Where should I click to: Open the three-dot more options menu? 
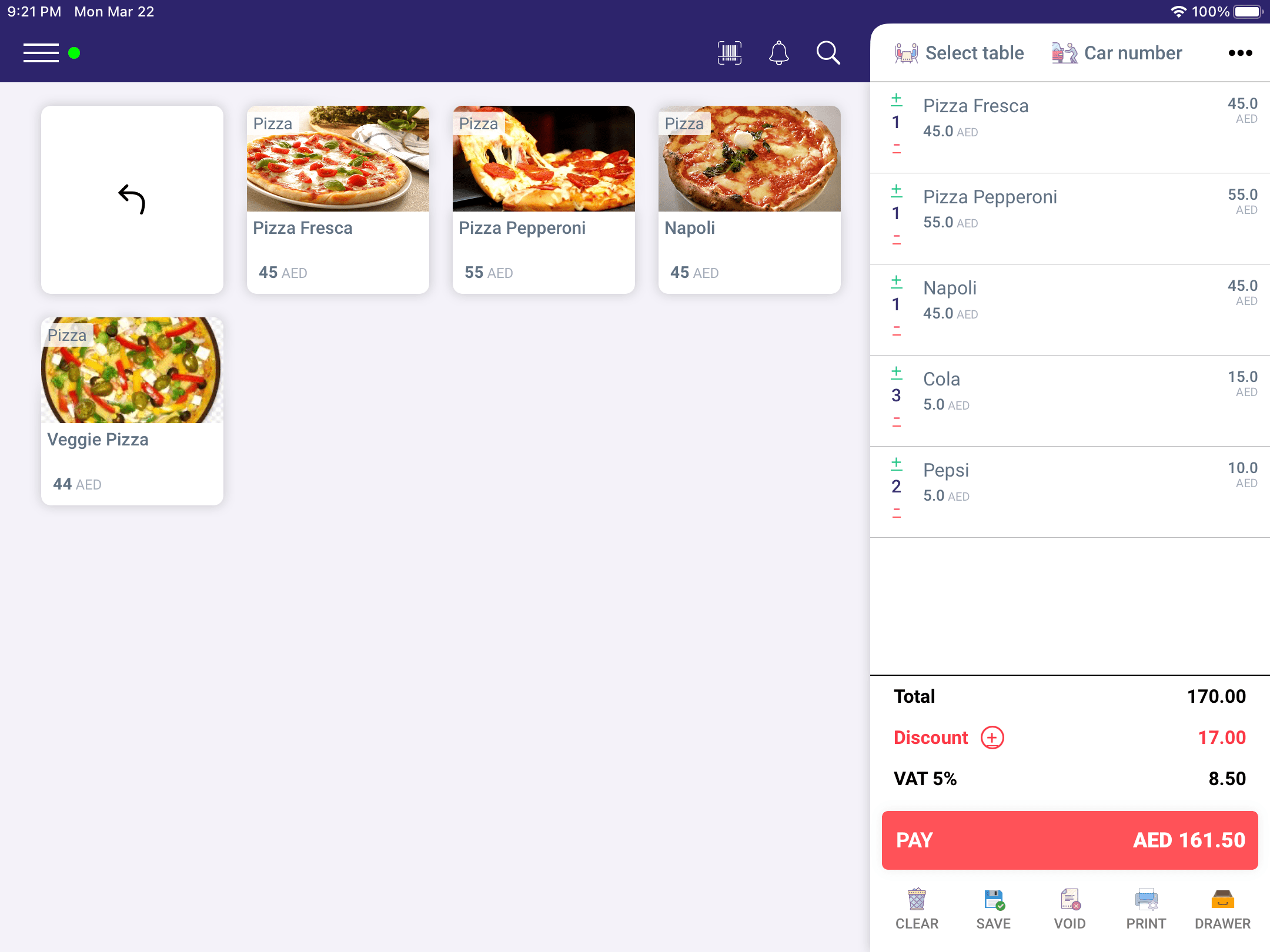click(x=1240, y=53)
